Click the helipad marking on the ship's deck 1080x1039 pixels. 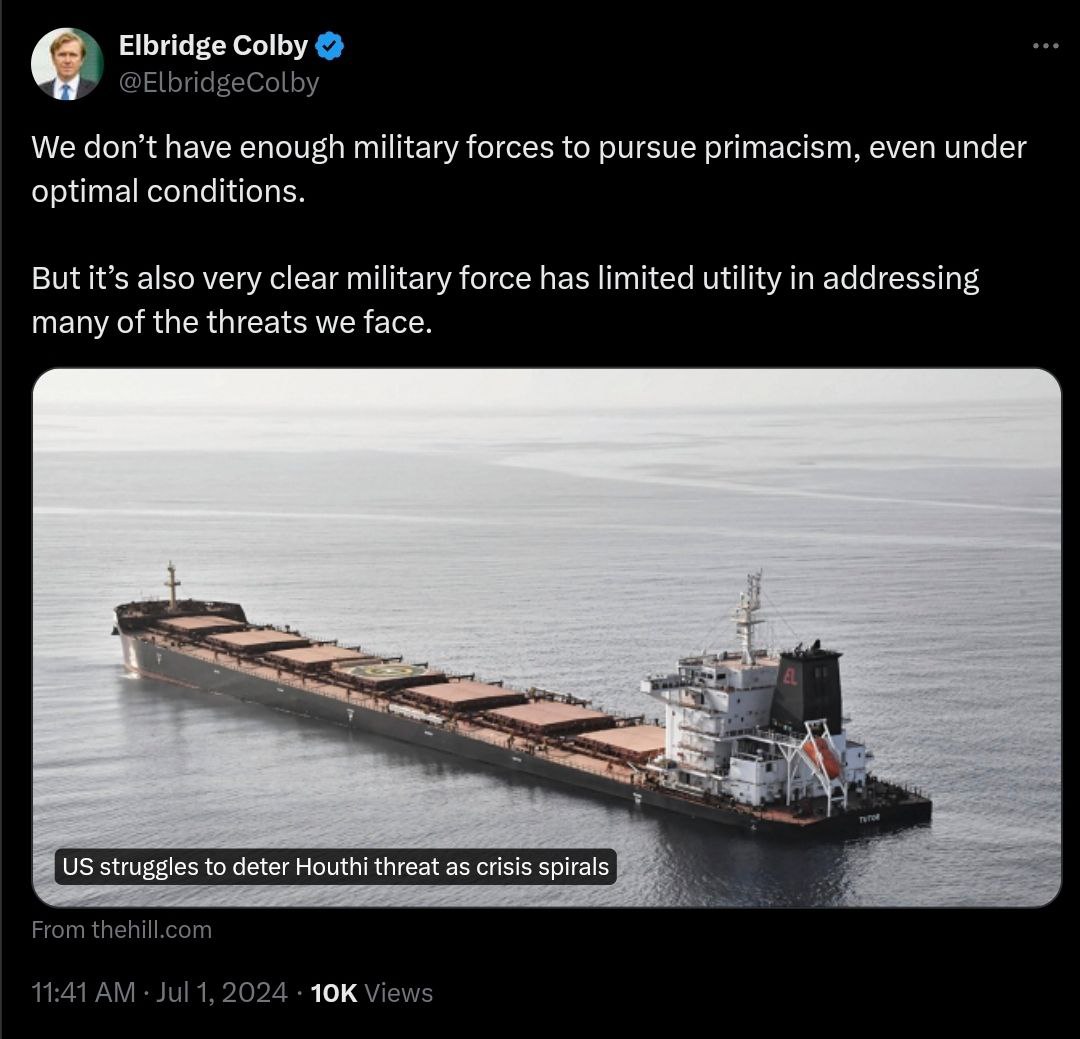pos(387,672)
